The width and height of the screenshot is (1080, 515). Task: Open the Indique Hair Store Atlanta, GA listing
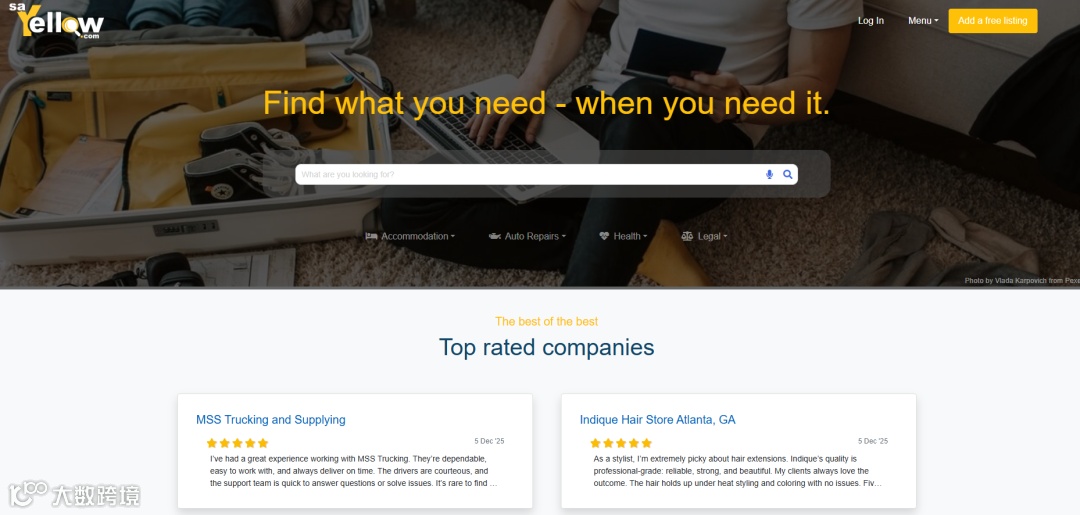coord(658,419)
